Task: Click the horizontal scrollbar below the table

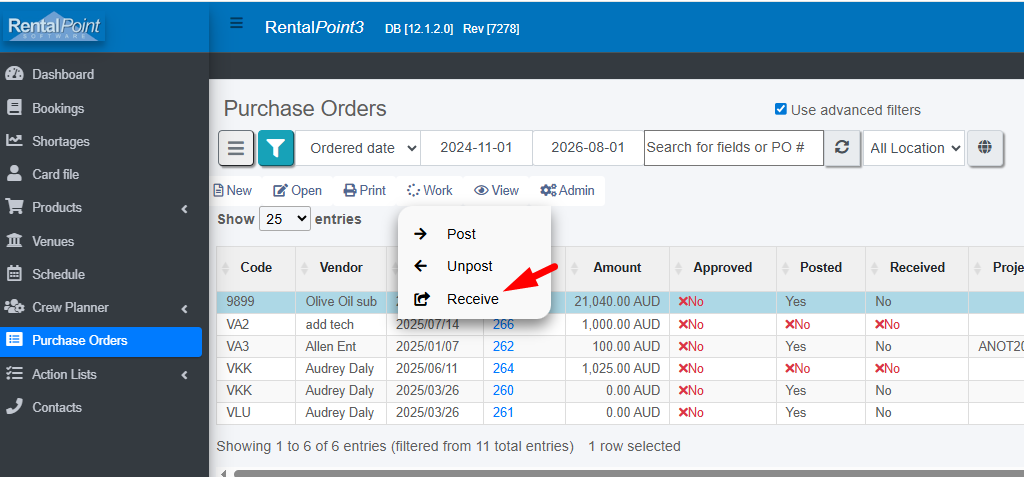Action: (x=627, y=473)
